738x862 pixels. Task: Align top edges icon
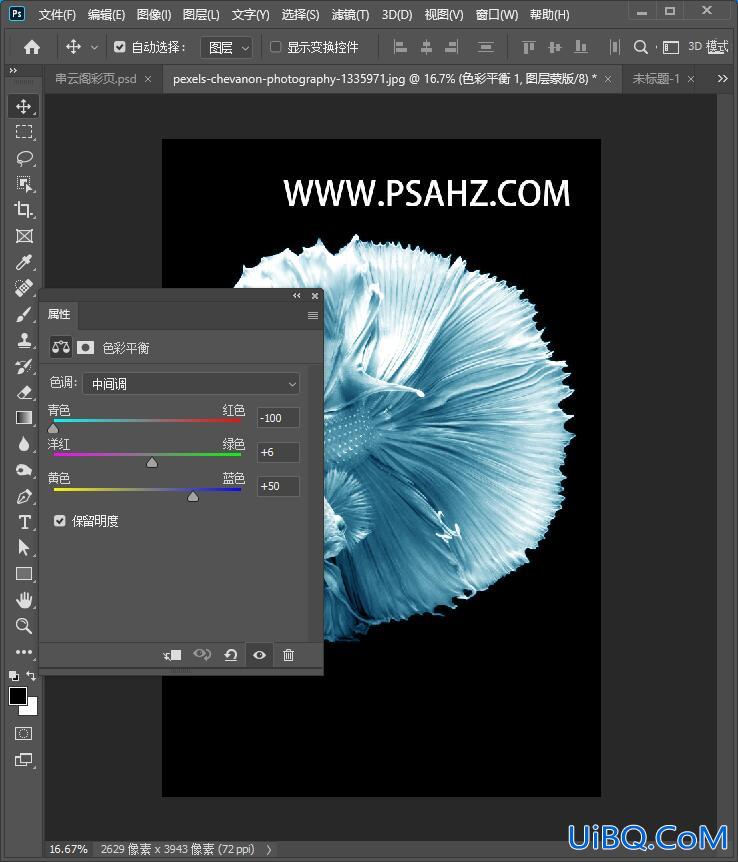tap(528, 47)
